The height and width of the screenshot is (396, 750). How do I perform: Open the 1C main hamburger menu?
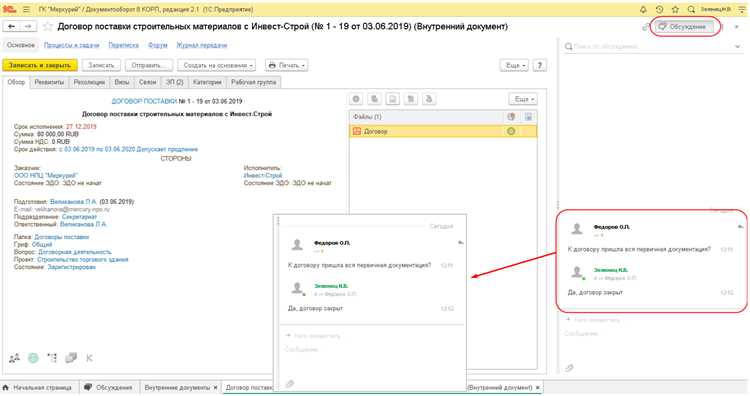click(26, 9)
